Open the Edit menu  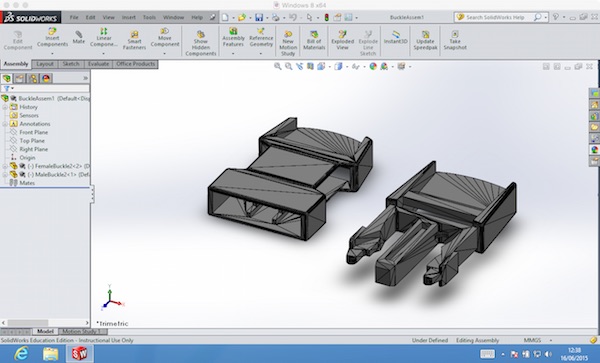tap(90, 17)
